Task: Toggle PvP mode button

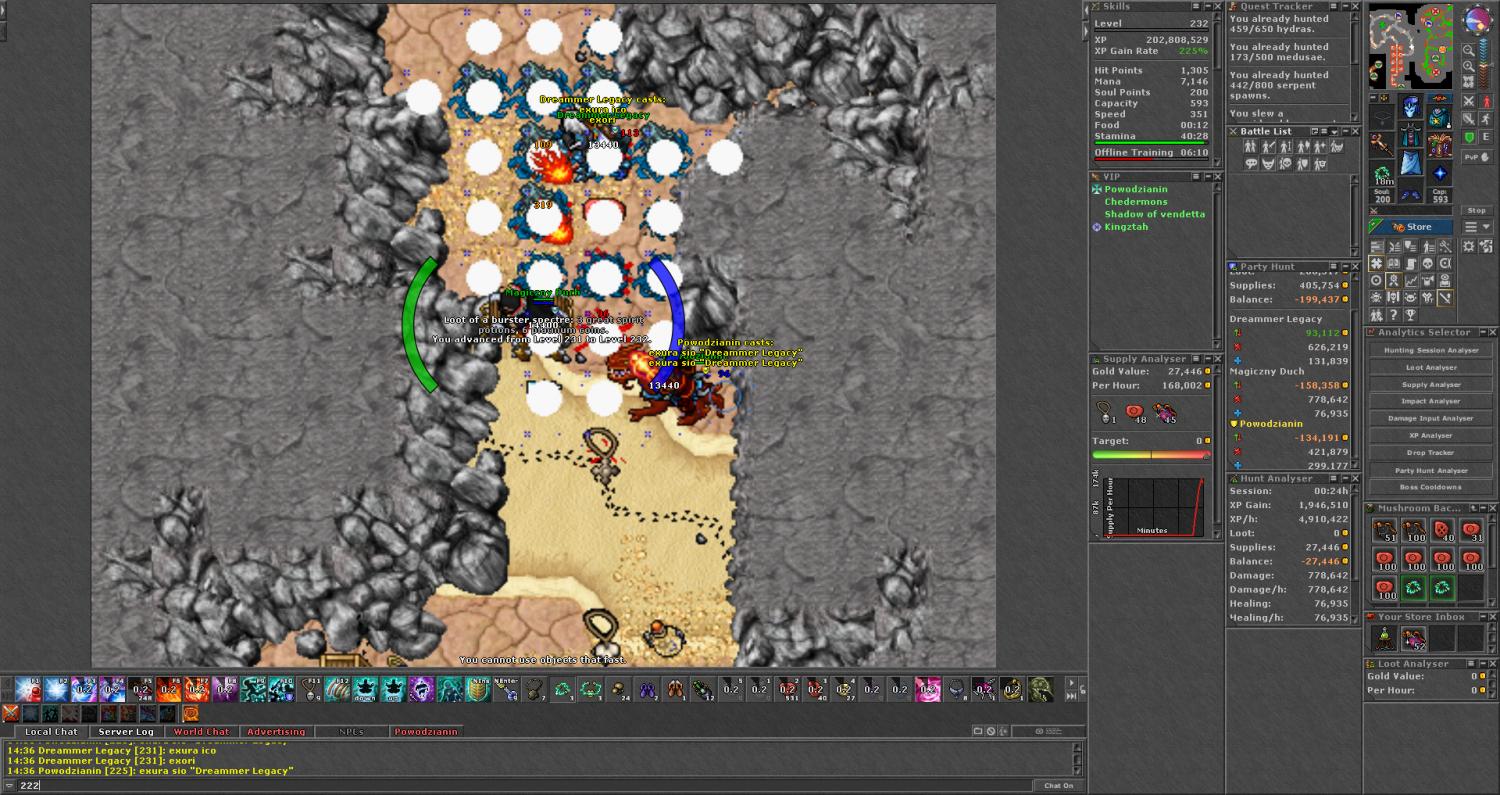Action: pyautogui.click(x=1477, y=157)
